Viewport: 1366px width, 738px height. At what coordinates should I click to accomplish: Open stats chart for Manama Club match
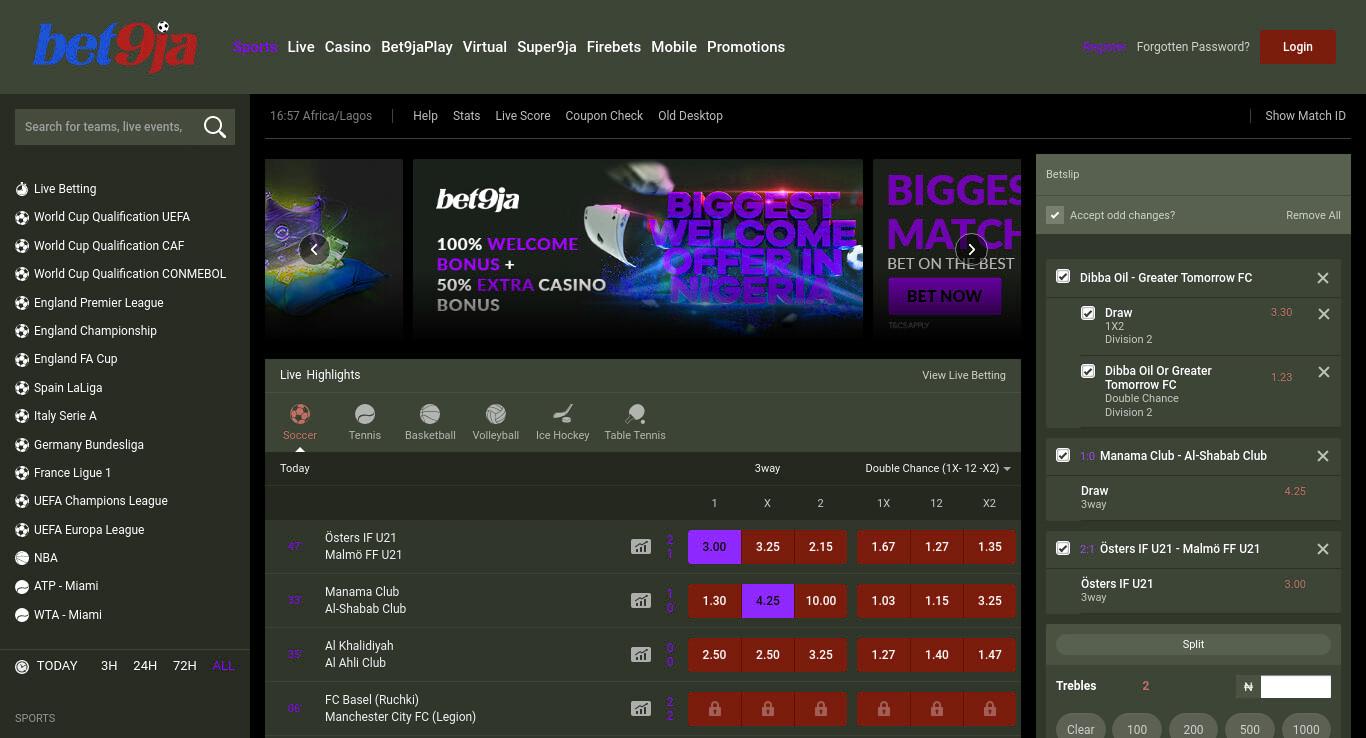[641, 601]
